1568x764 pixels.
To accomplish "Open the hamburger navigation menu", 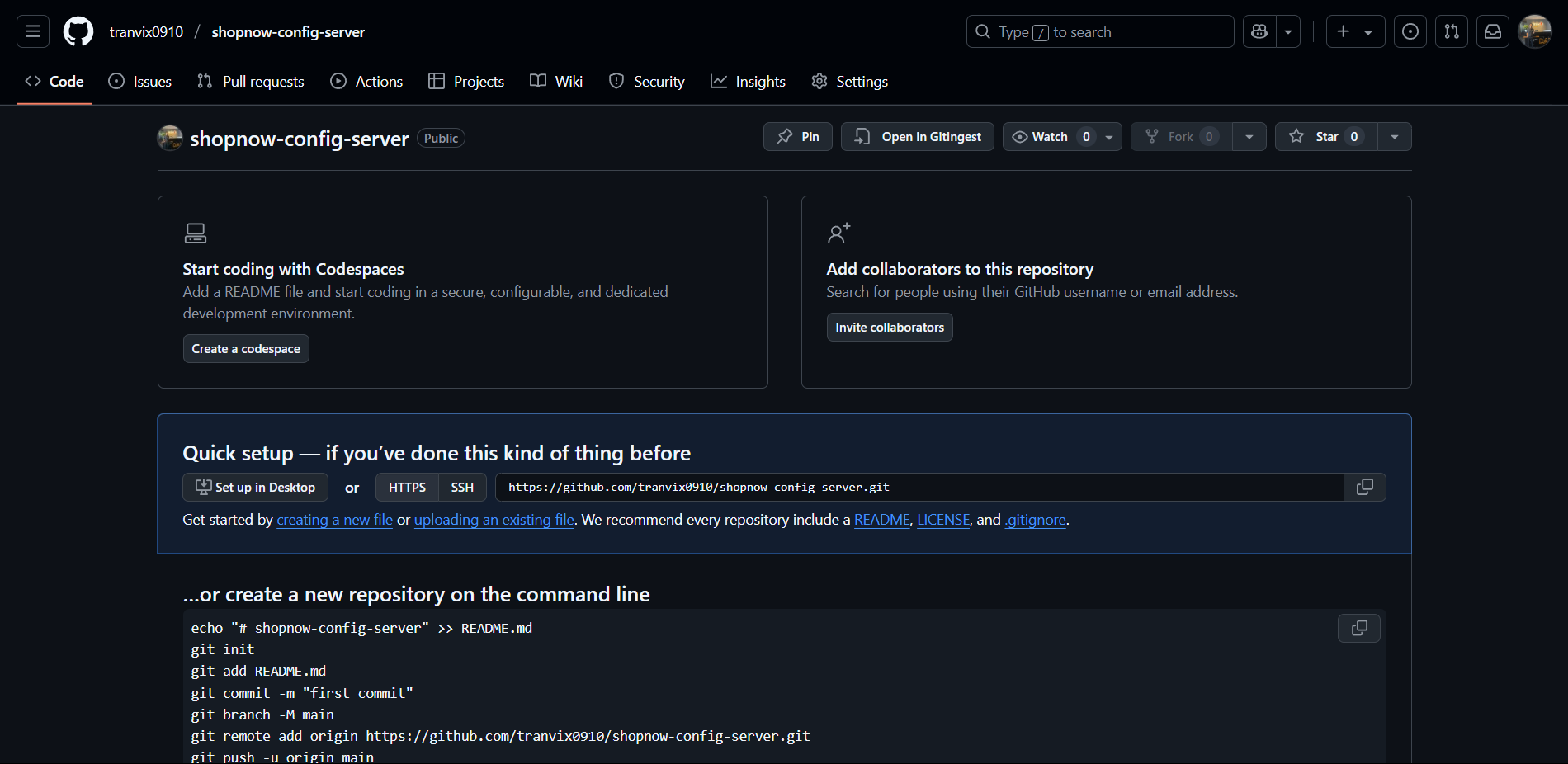I will pyautogui.click(x=32, y=31).
